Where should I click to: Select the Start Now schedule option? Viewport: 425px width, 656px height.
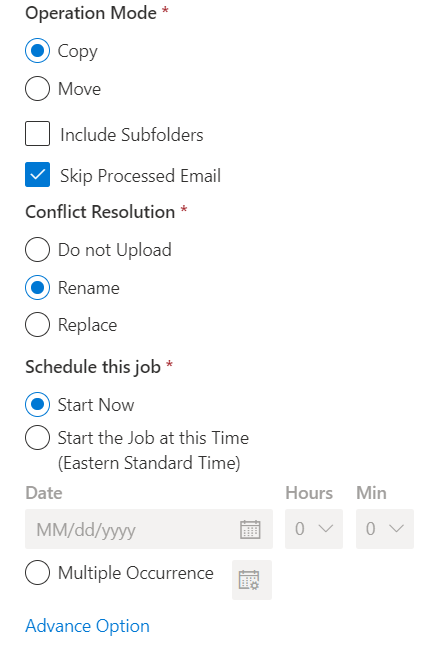tap(38, 404)
